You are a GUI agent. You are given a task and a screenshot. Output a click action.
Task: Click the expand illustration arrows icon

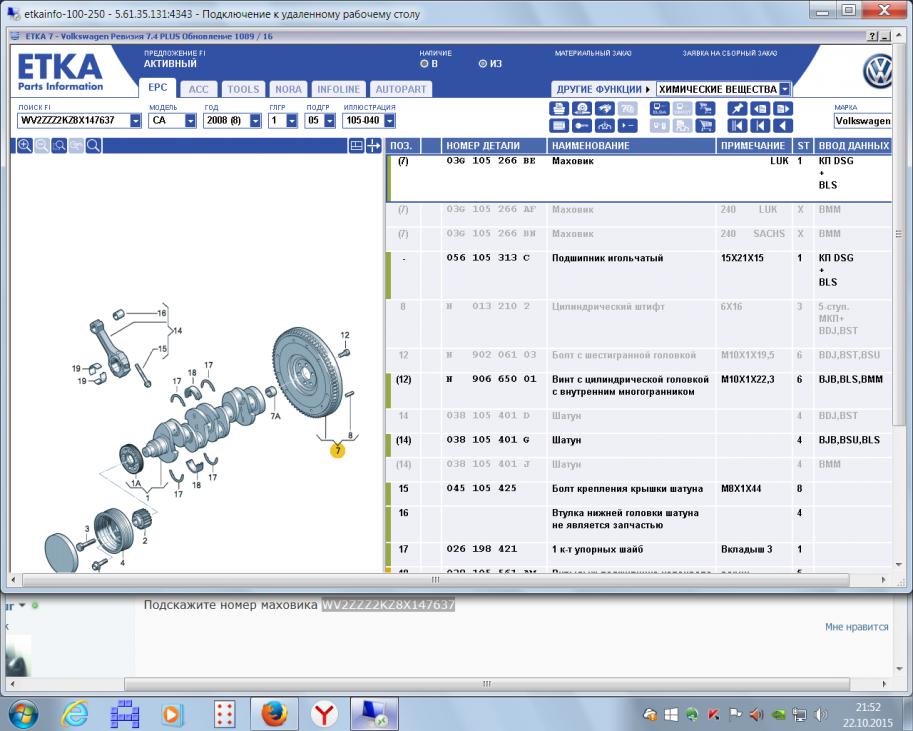click(x=373, y=146)
